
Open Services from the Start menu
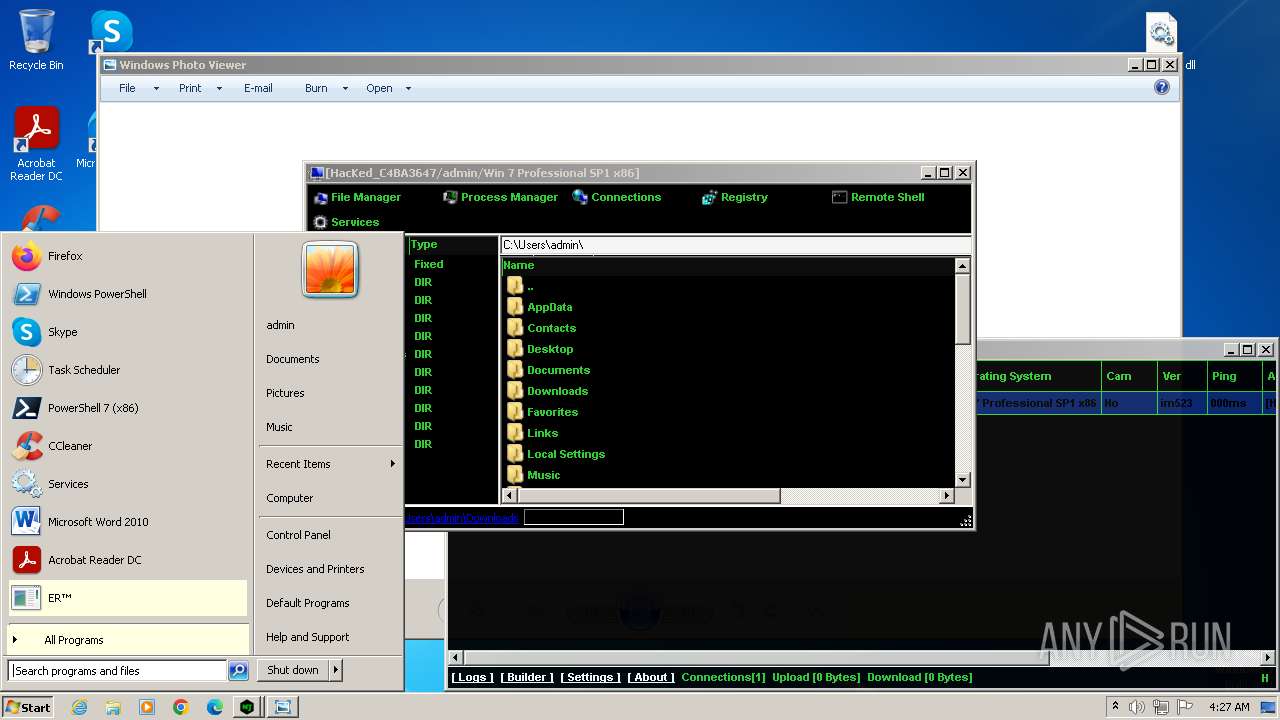(128, 484)
